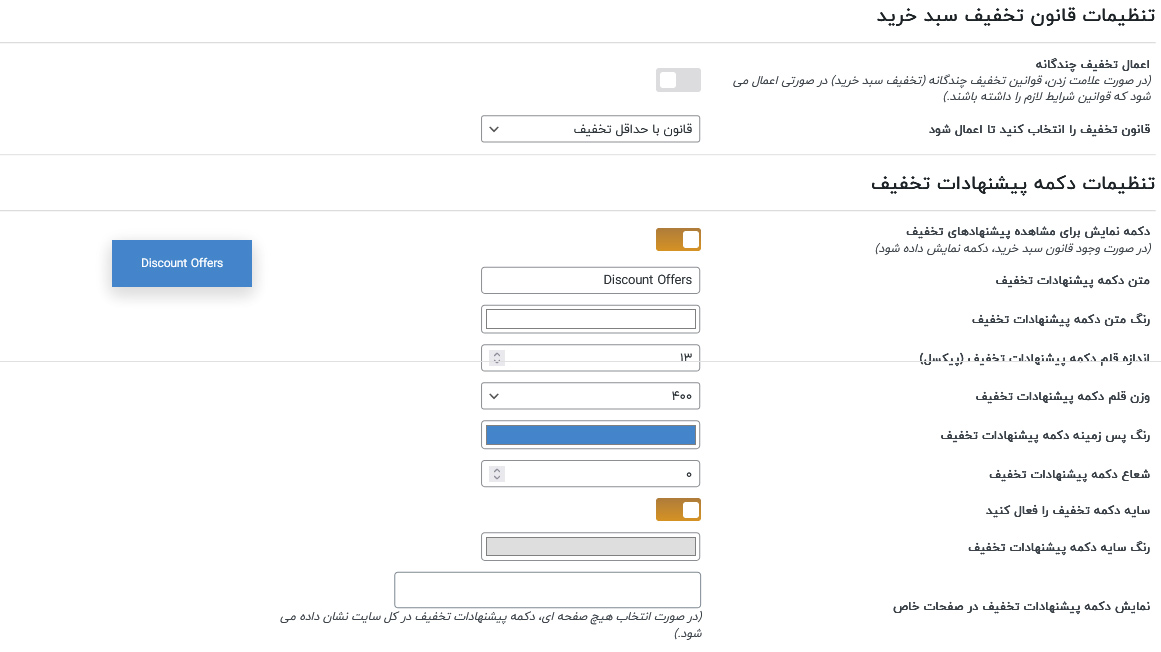This screenshot has width=1161, height=652.
Task: Toggle the discount button shadow (سایه) switch
Action: tap(677, 510)
